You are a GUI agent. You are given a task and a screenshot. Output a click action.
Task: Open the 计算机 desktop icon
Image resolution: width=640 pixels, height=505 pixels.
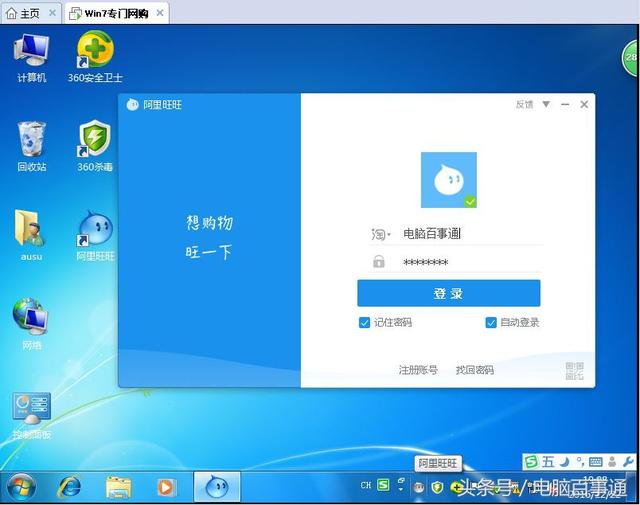(31, 58)
